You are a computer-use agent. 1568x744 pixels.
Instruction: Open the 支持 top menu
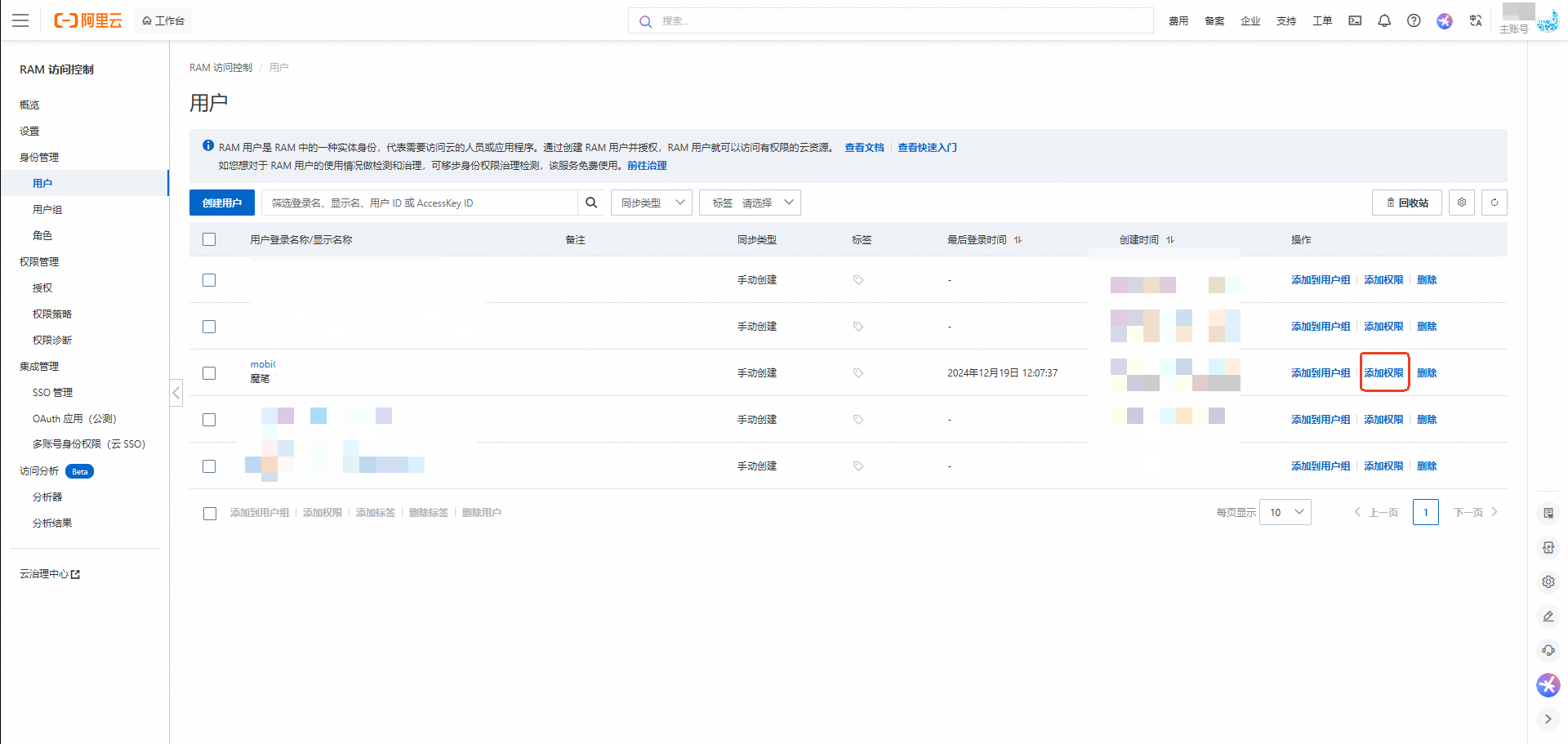tap(1286, 20)
